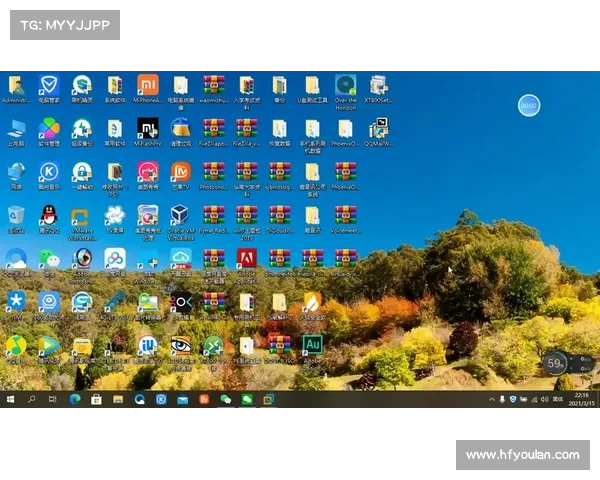600x480 pixels.
Task: Launch Adobe Audition Au icon
Action: 313,345
